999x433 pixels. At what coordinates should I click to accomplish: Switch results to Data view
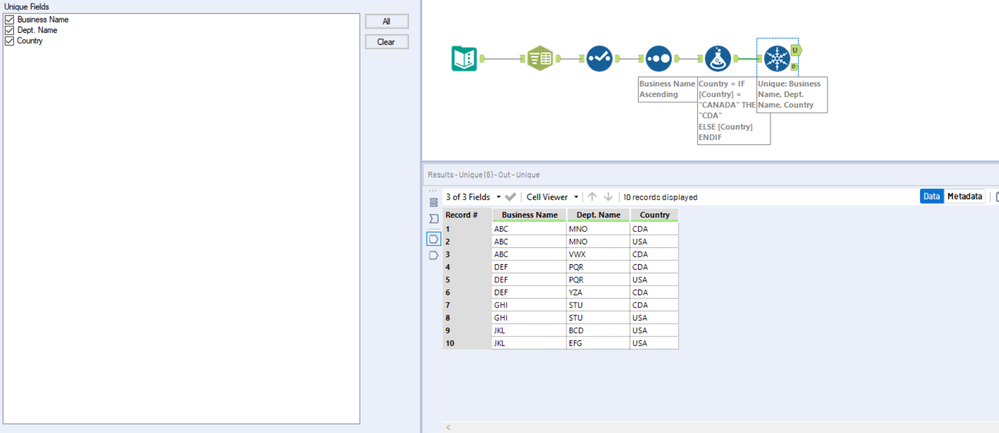tap(931, 197)
